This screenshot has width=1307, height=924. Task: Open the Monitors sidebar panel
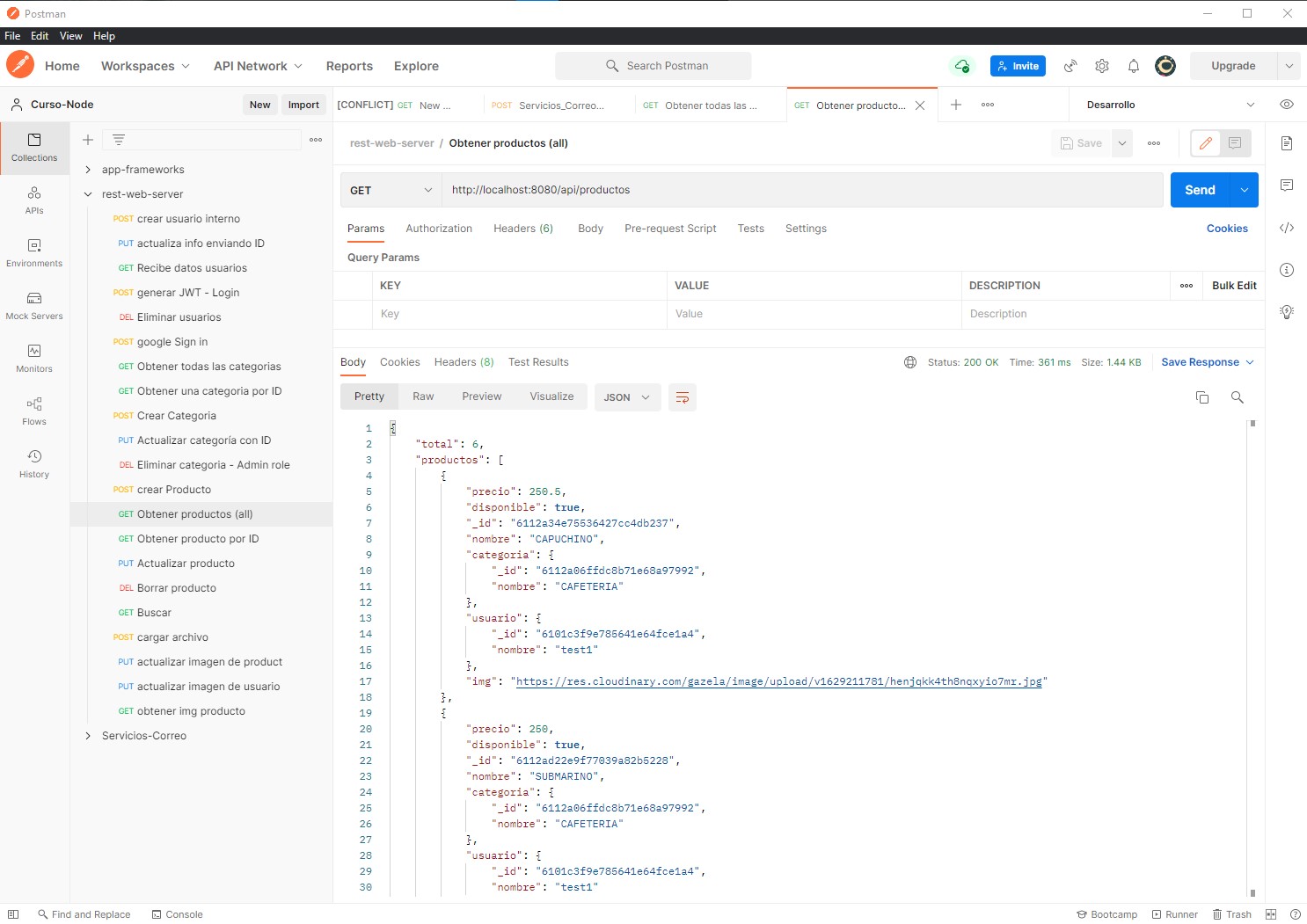coord(34,358)
